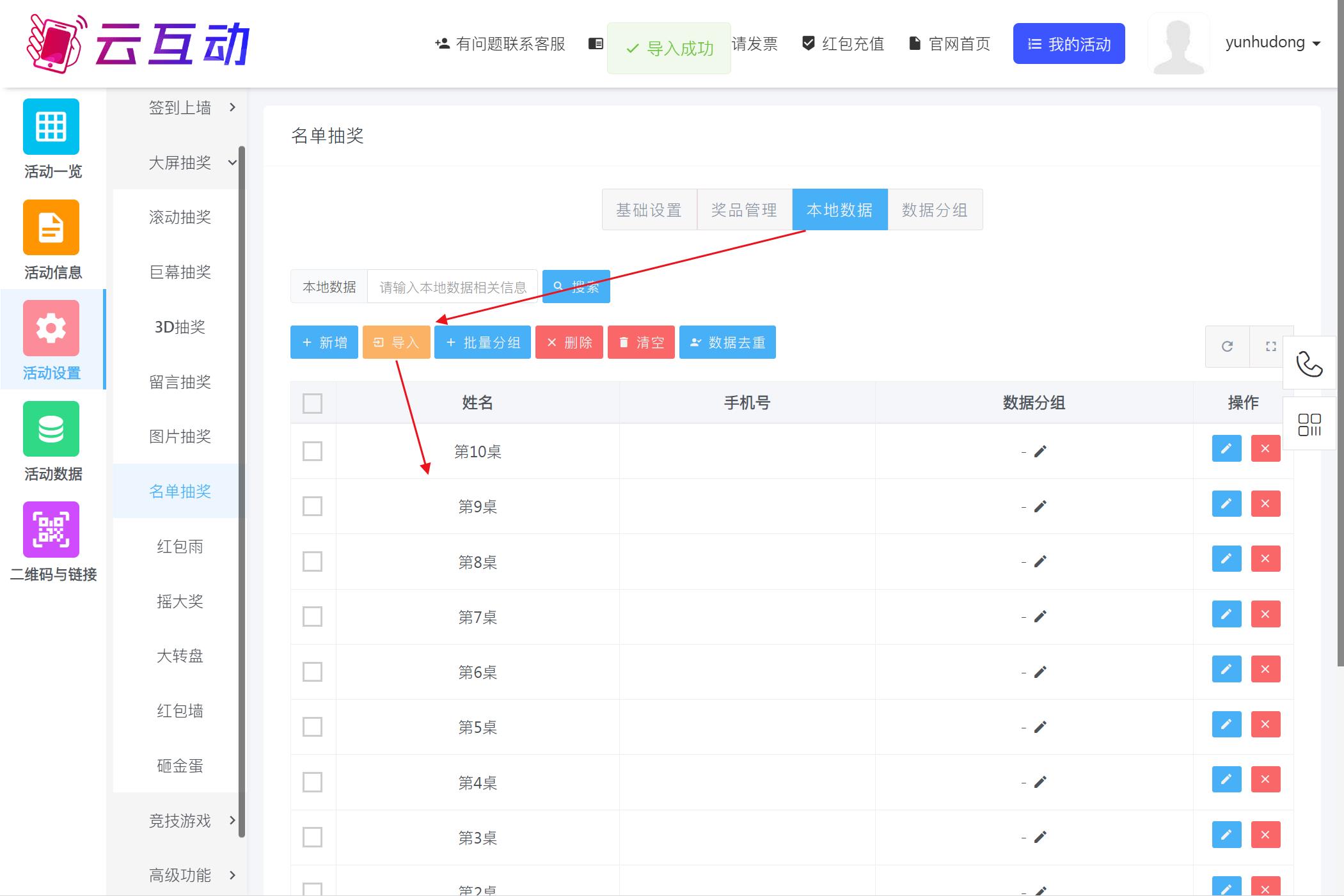Collapse the 大屏抽奖 menu section

[180, 162]
